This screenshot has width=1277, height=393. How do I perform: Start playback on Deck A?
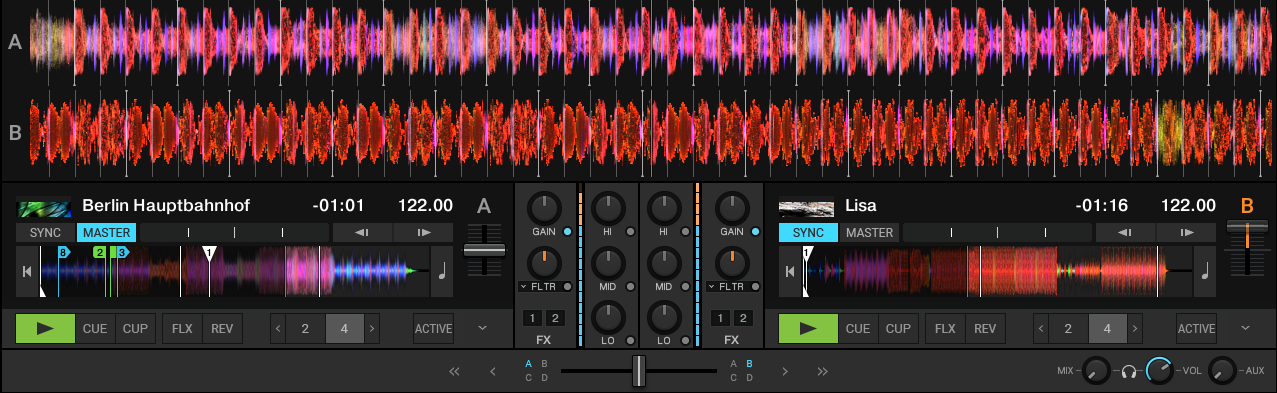[45, 328]
